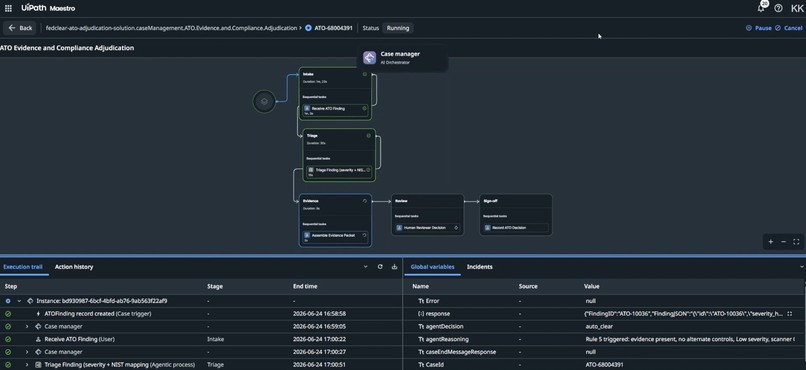This screenshot has height=370, width=806.
Task: Click success icon for ATOFinding record created
Action: pyautogui.click(x=8, y=313)
